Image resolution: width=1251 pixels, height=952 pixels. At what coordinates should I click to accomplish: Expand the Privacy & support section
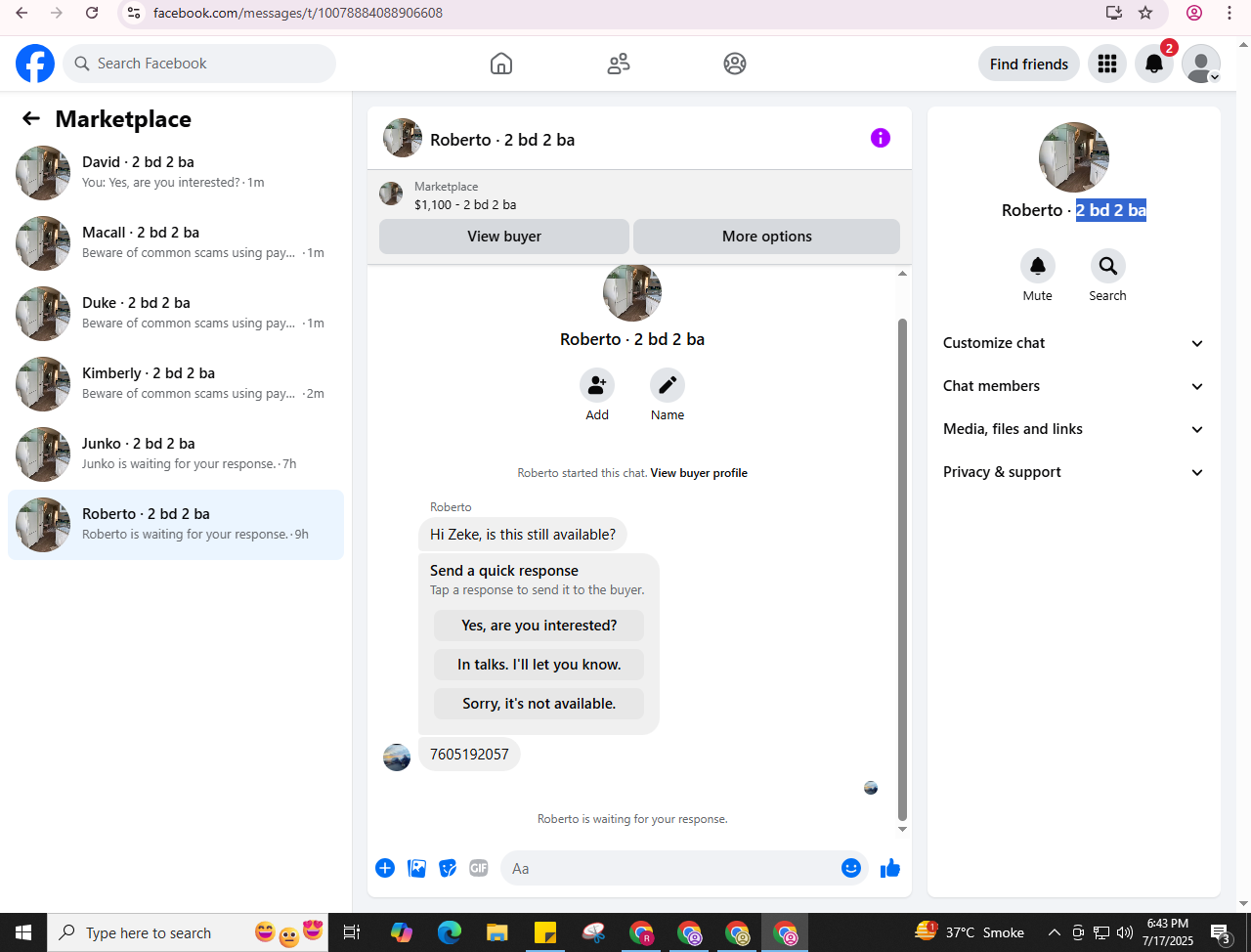pos(1073,472)
